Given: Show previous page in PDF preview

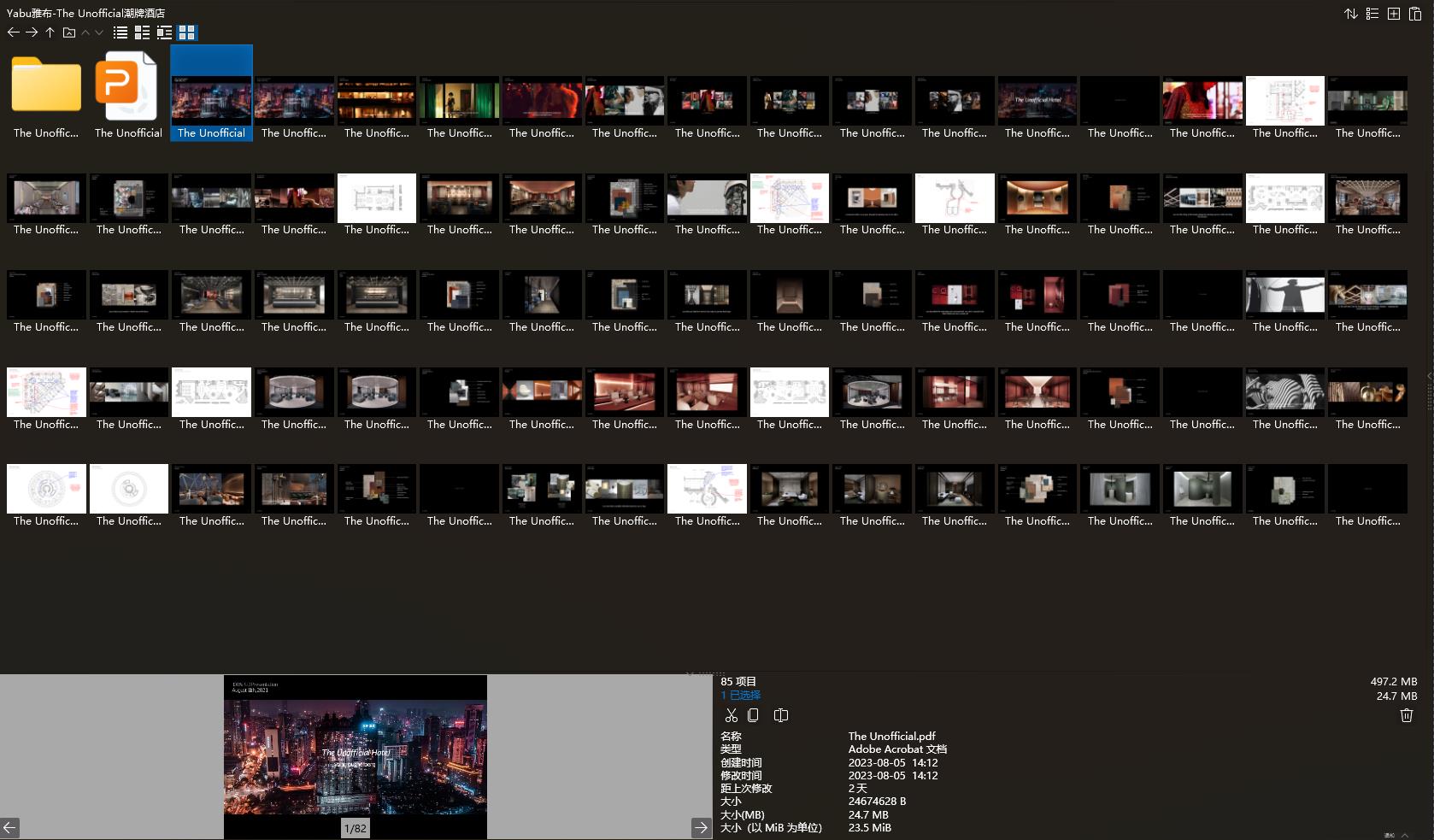Looking at the screenshot, I should [x=9, y=827].
